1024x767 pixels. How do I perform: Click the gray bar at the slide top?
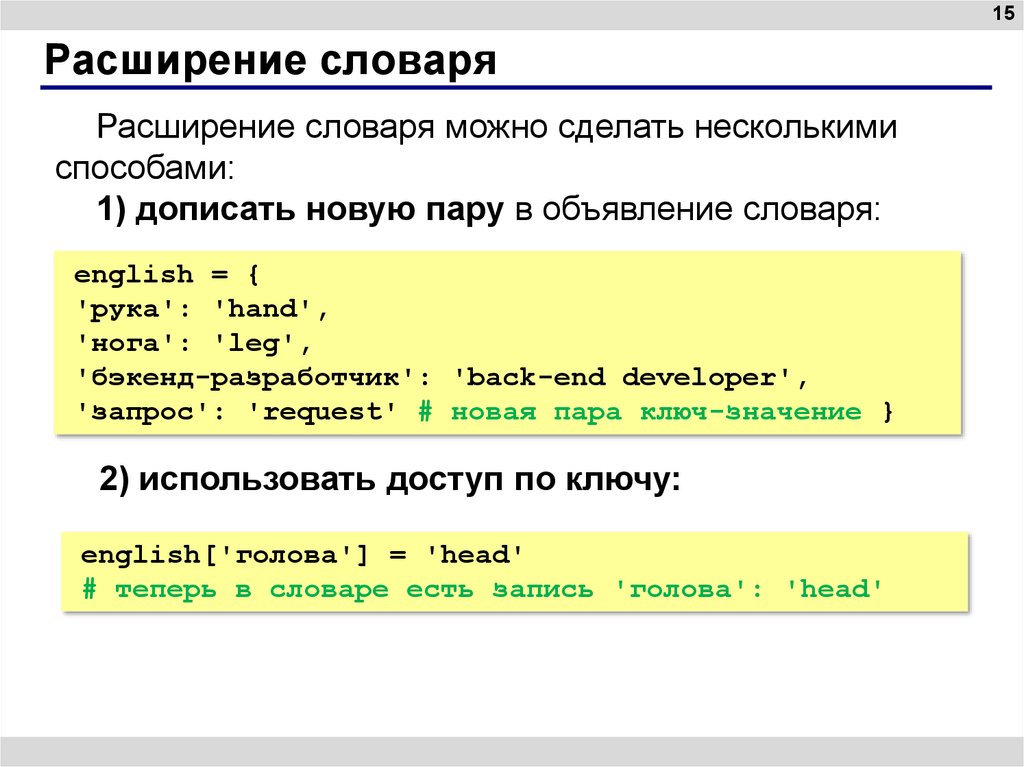point(500,13)
